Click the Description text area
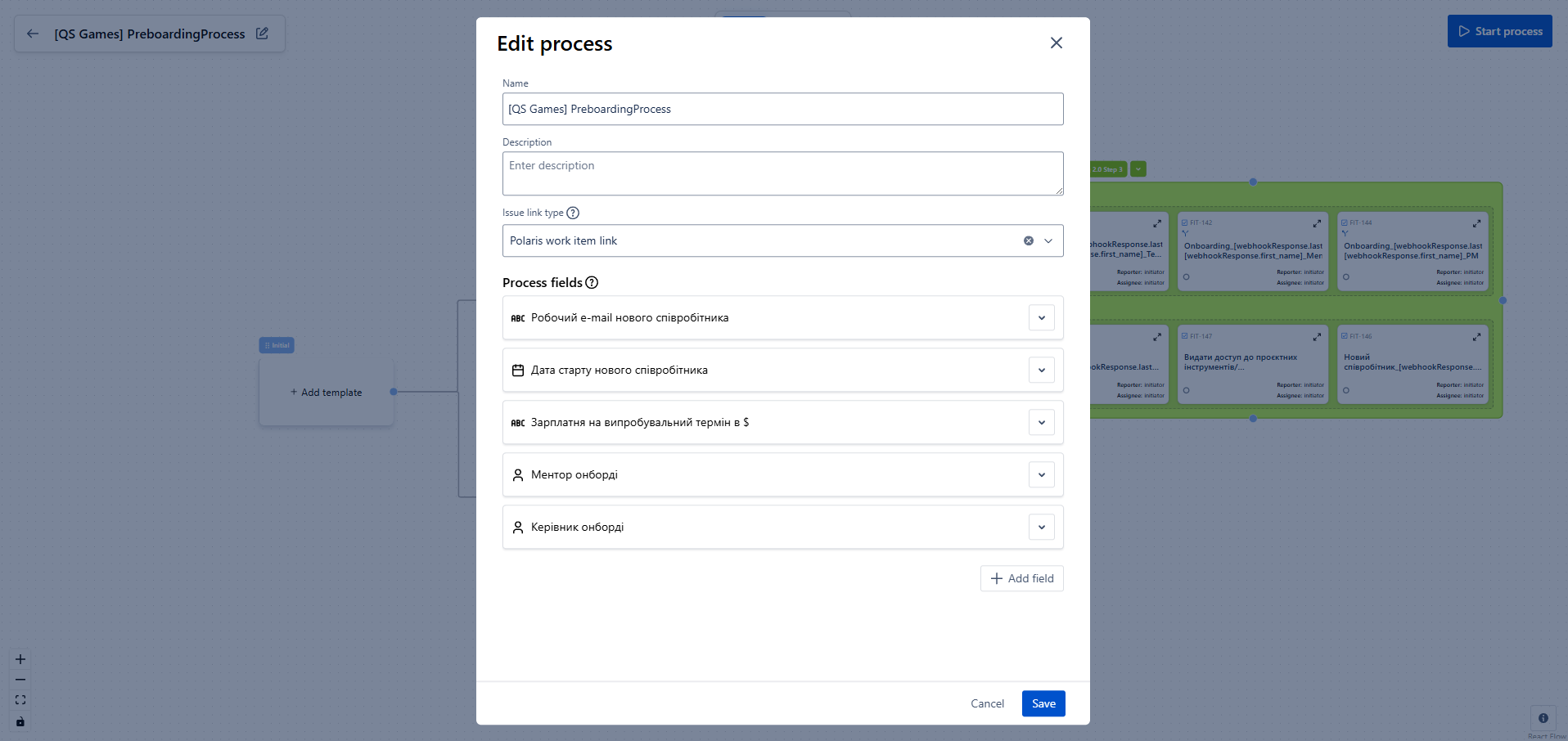This screenshot has width=1568, height=741. (782, 173)
